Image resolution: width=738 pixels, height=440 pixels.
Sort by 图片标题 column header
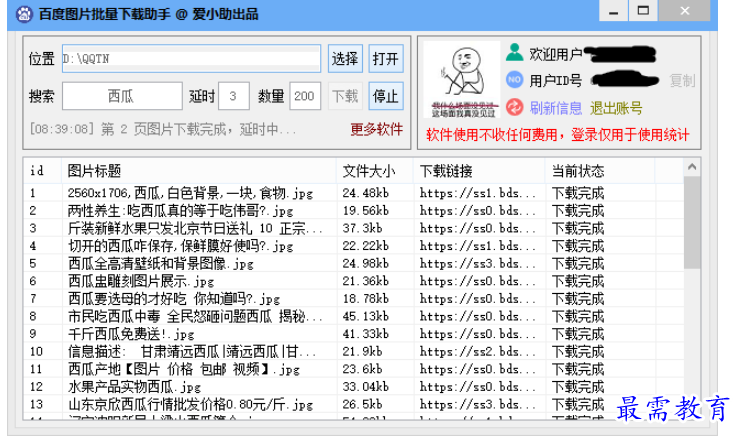tap(199, 170)
